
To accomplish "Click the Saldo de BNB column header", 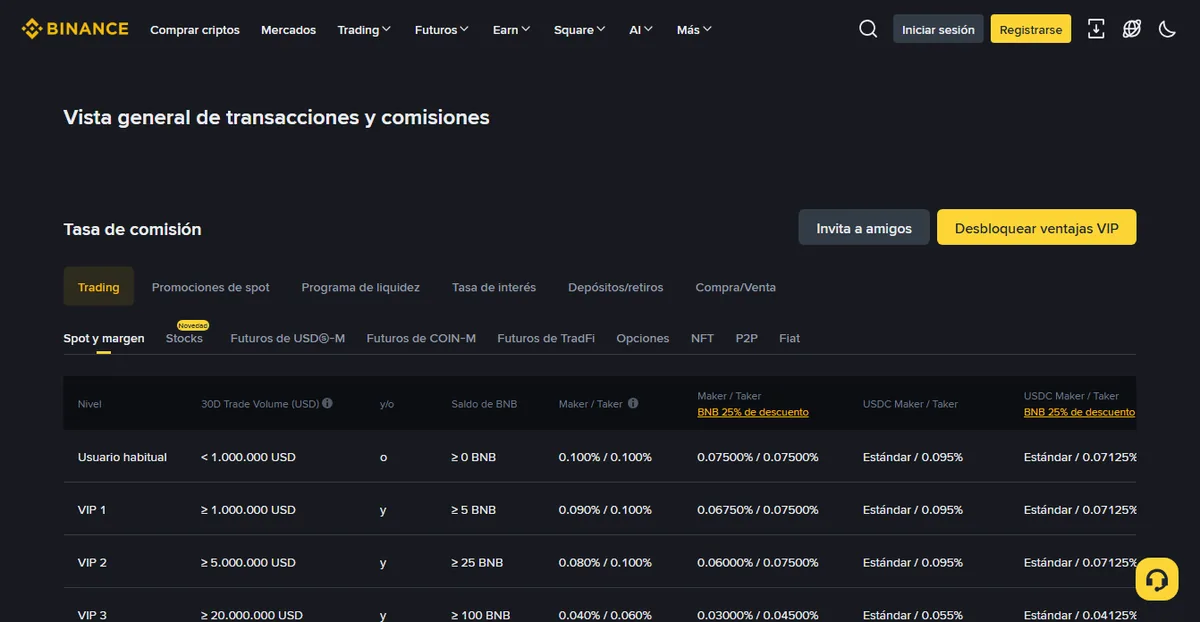I will coord(484,404).
